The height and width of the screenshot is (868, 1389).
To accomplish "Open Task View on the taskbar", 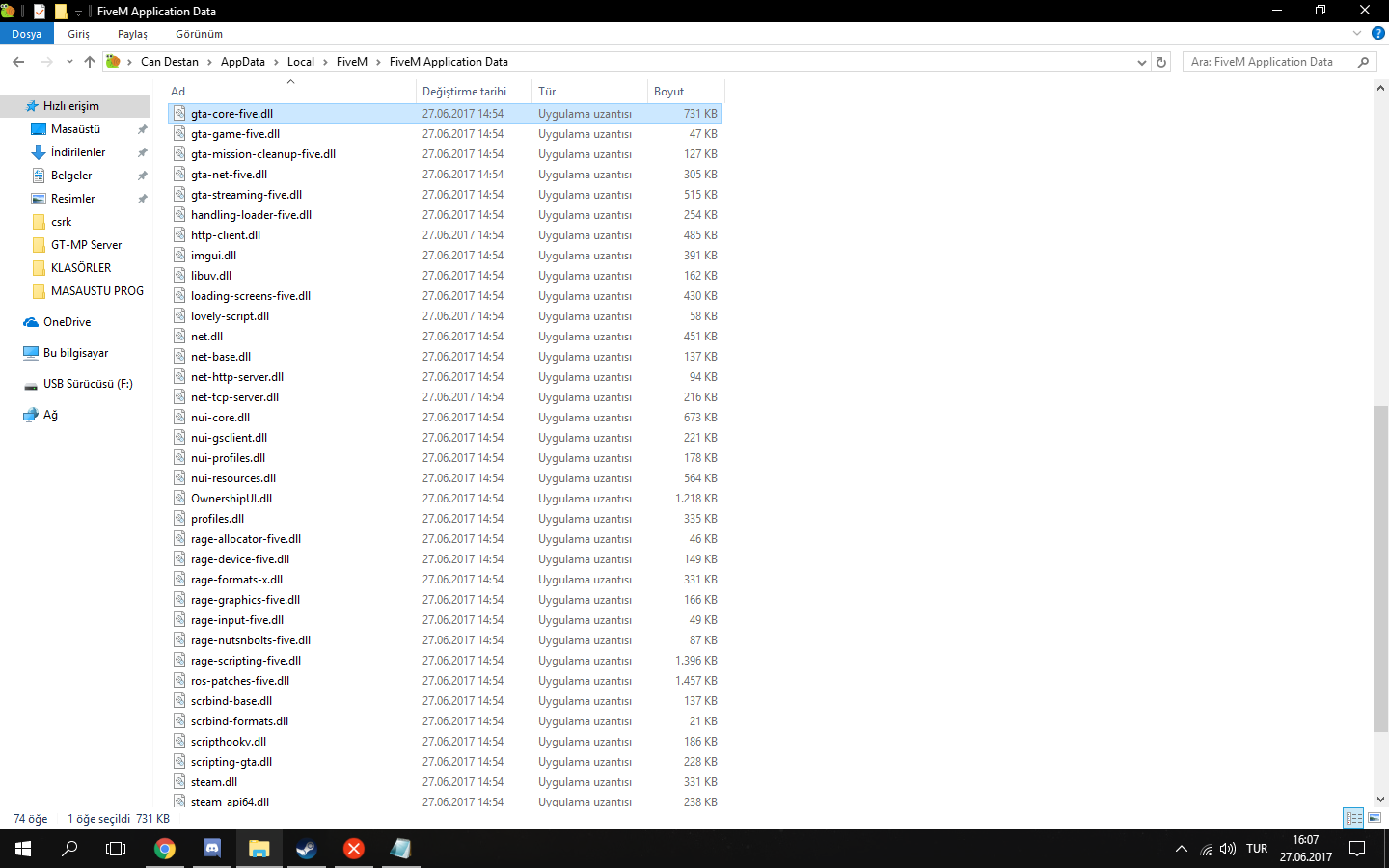I will (x=116, y=849).
